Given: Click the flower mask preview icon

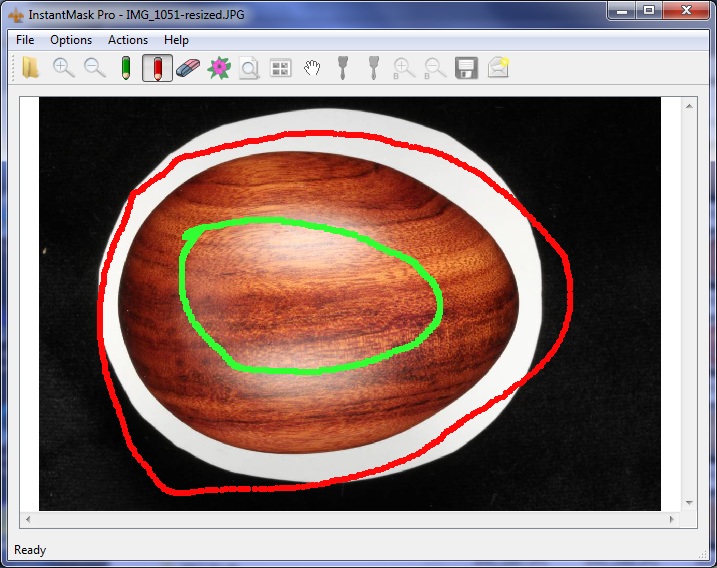Looking at the screenshot, I should tap(219, 68).
